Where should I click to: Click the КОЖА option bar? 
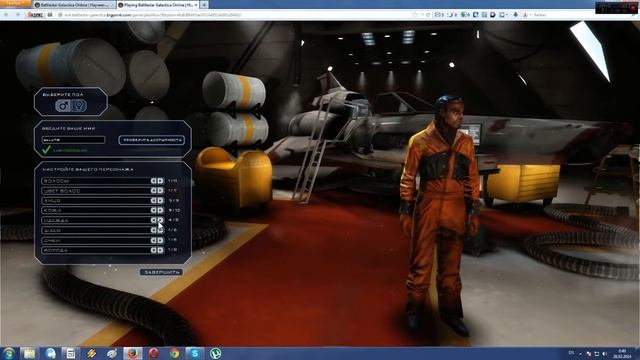click(103, 210)
